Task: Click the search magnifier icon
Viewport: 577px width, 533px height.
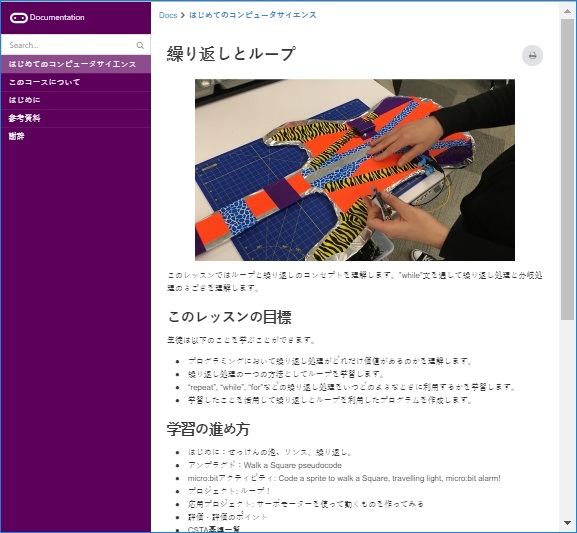Action: pyautogui.click(x=140, y=45)
